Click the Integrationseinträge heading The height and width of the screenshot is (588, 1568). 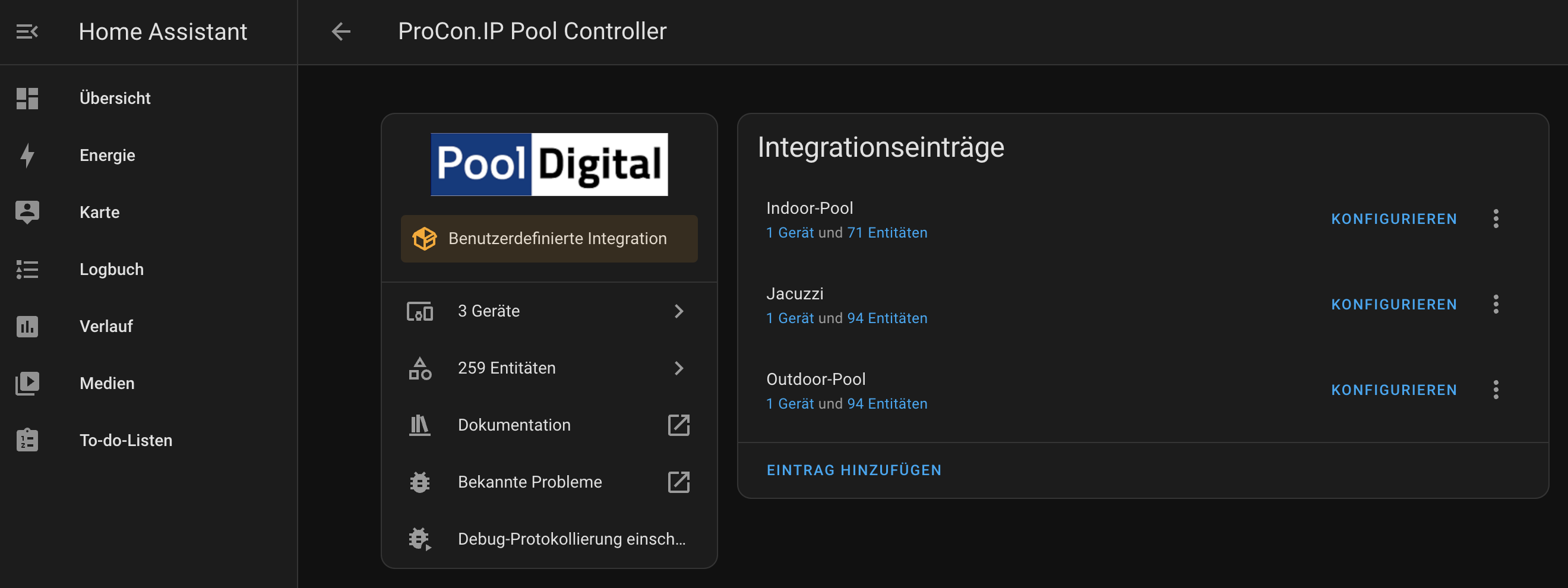click(x=881, y=147)
